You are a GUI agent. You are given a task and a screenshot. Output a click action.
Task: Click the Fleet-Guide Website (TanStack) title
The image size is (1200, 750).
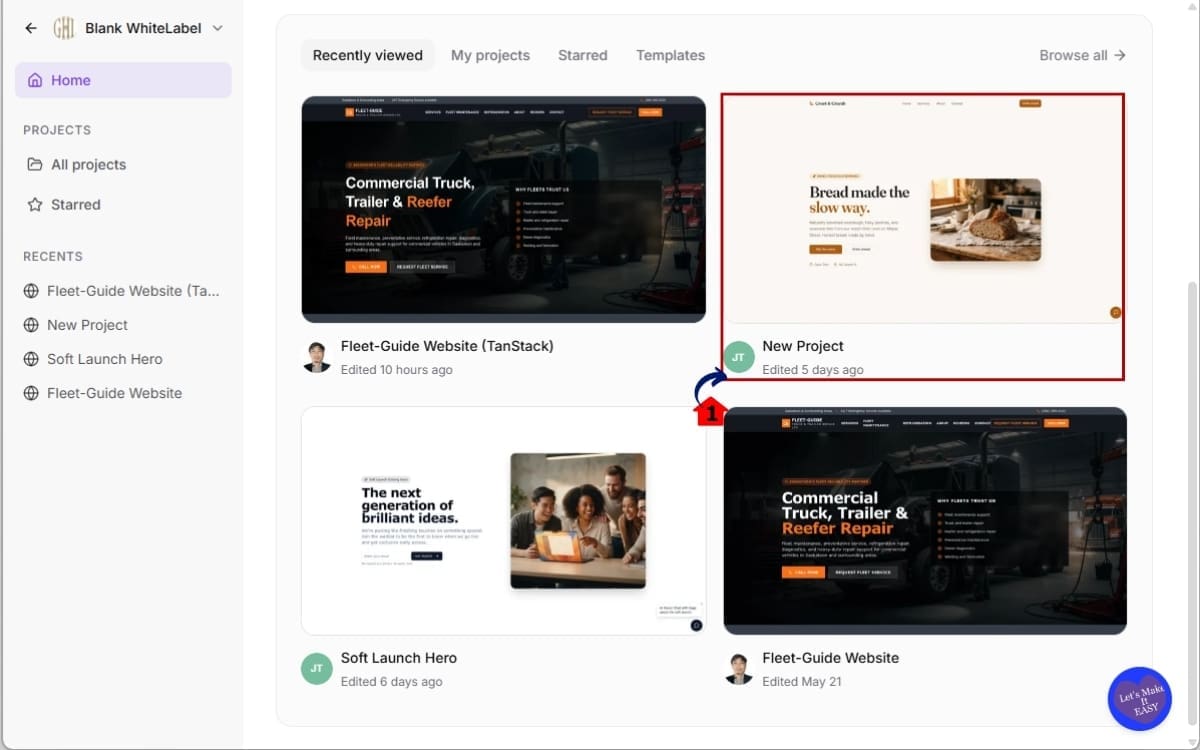pos(447,346)
